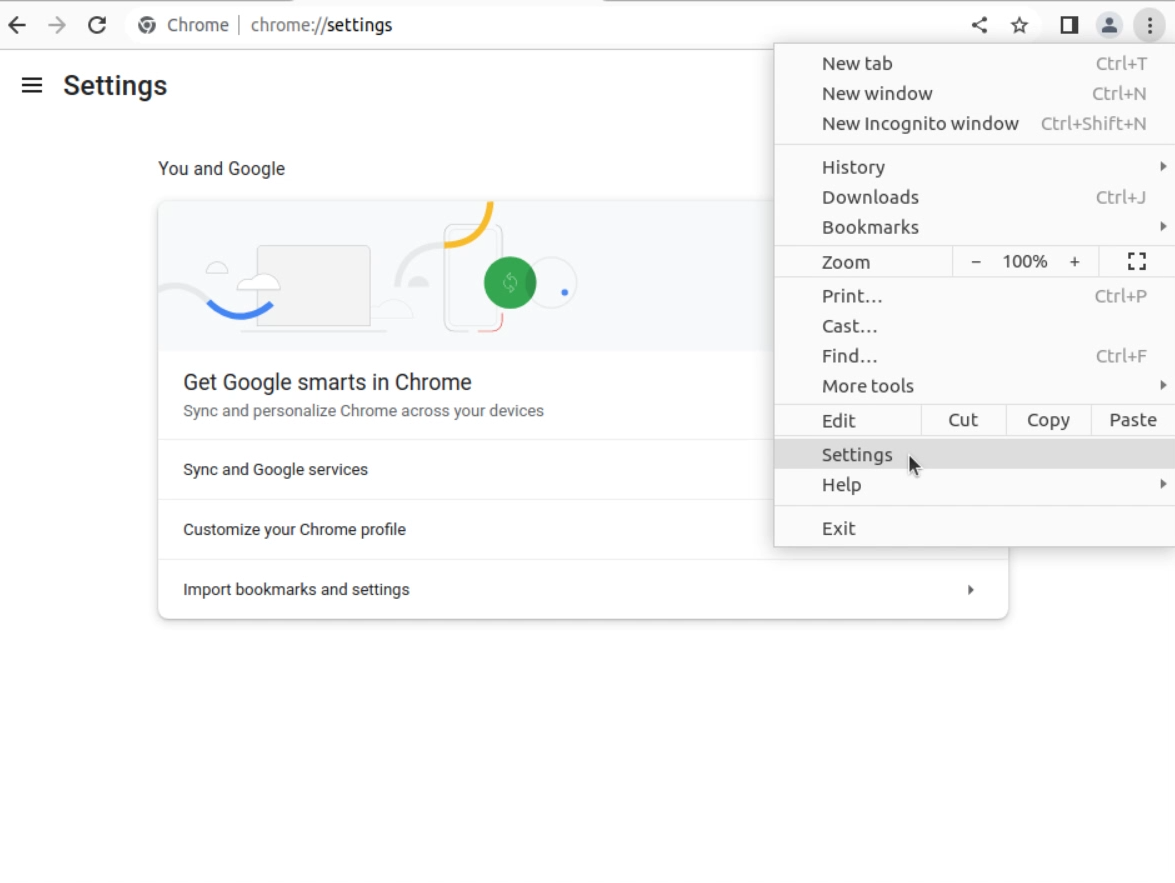The image size is (1175, 883).
Task: Open the profile avatar button
Action: pyautogui.click(x=1109, y=25)
